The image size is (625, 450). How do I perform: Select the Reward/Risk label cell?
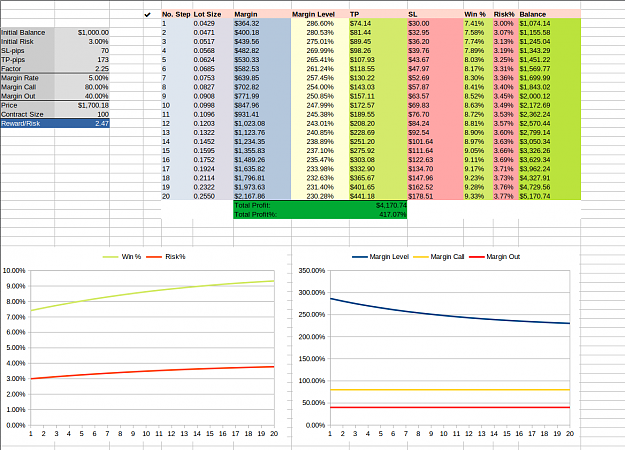28,124
